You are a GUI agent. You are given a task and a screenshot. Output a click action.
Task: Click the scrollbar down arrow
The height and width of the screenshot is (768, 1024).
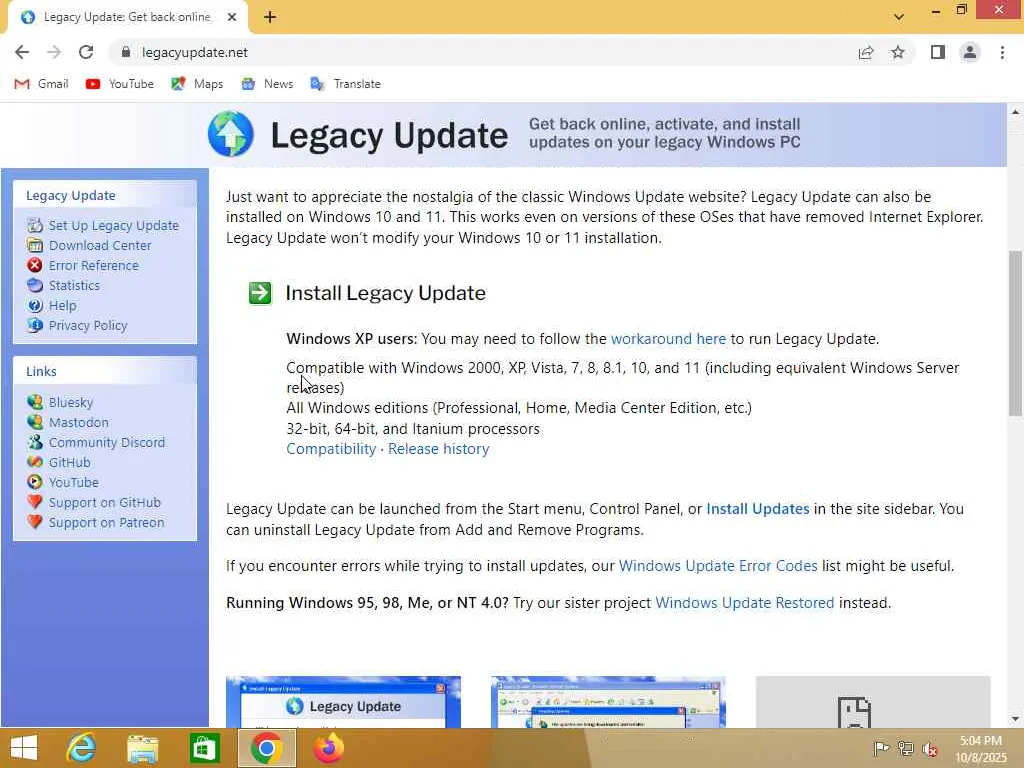(1015, 719)
